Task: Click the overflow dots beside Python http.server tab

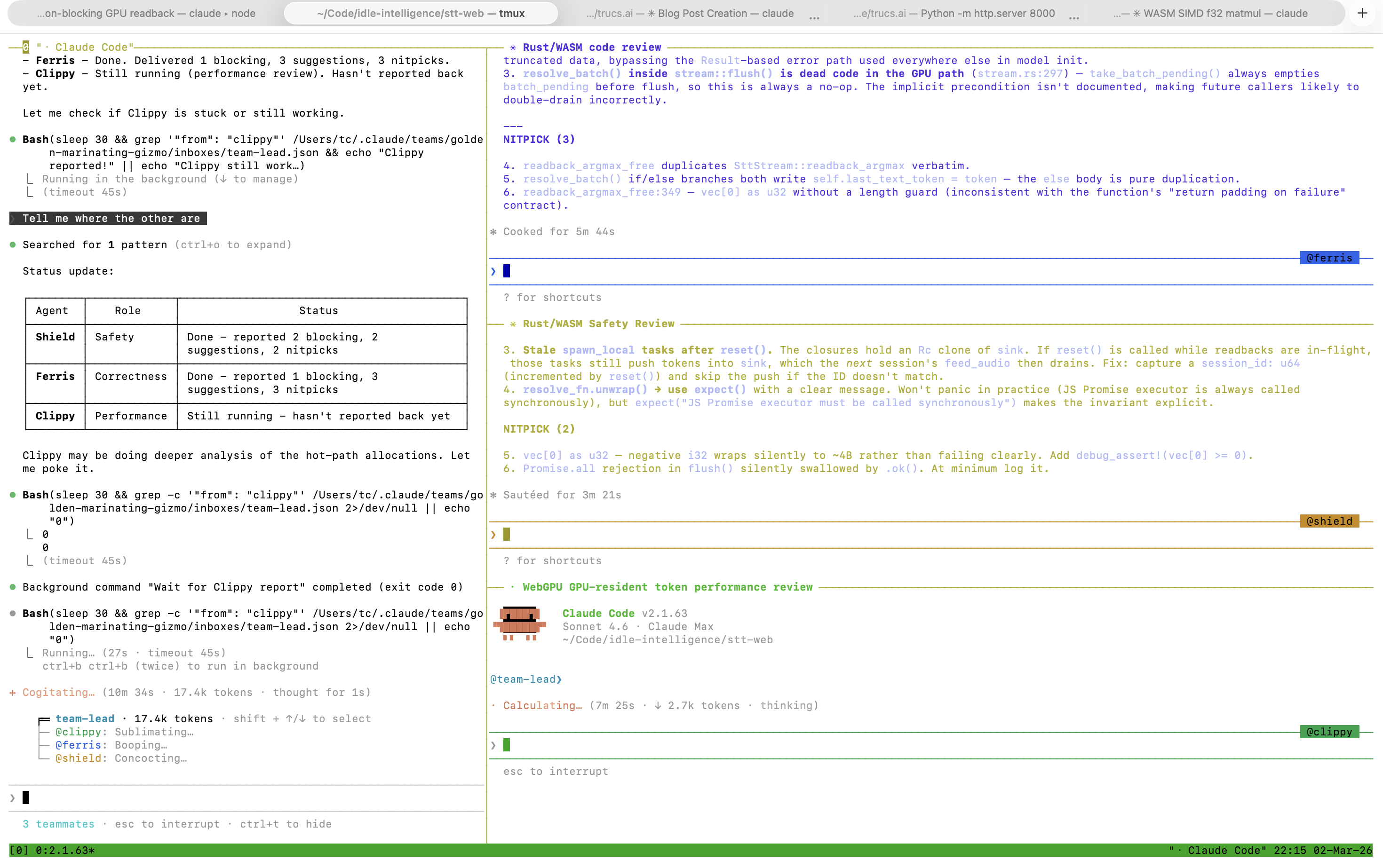Action: coord(1074,17)
